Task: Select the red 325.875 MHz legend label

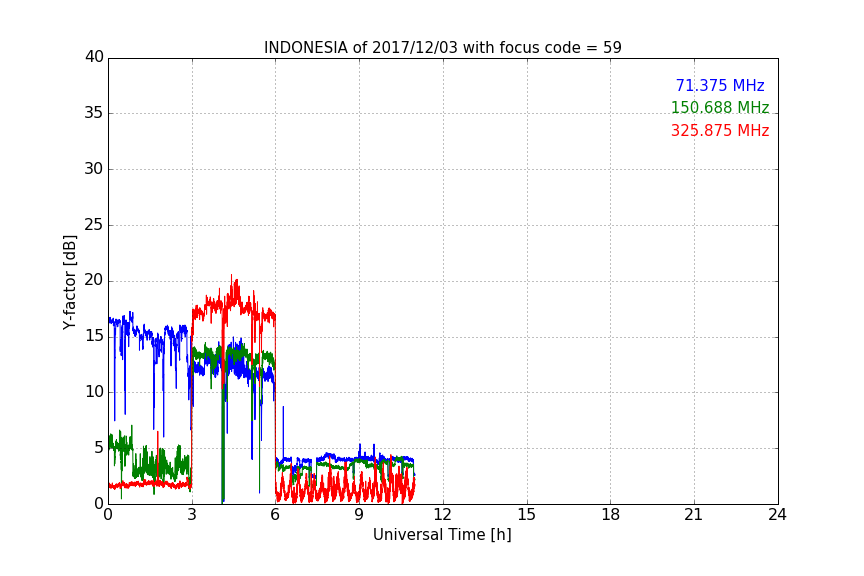Action: coord(720,131)
